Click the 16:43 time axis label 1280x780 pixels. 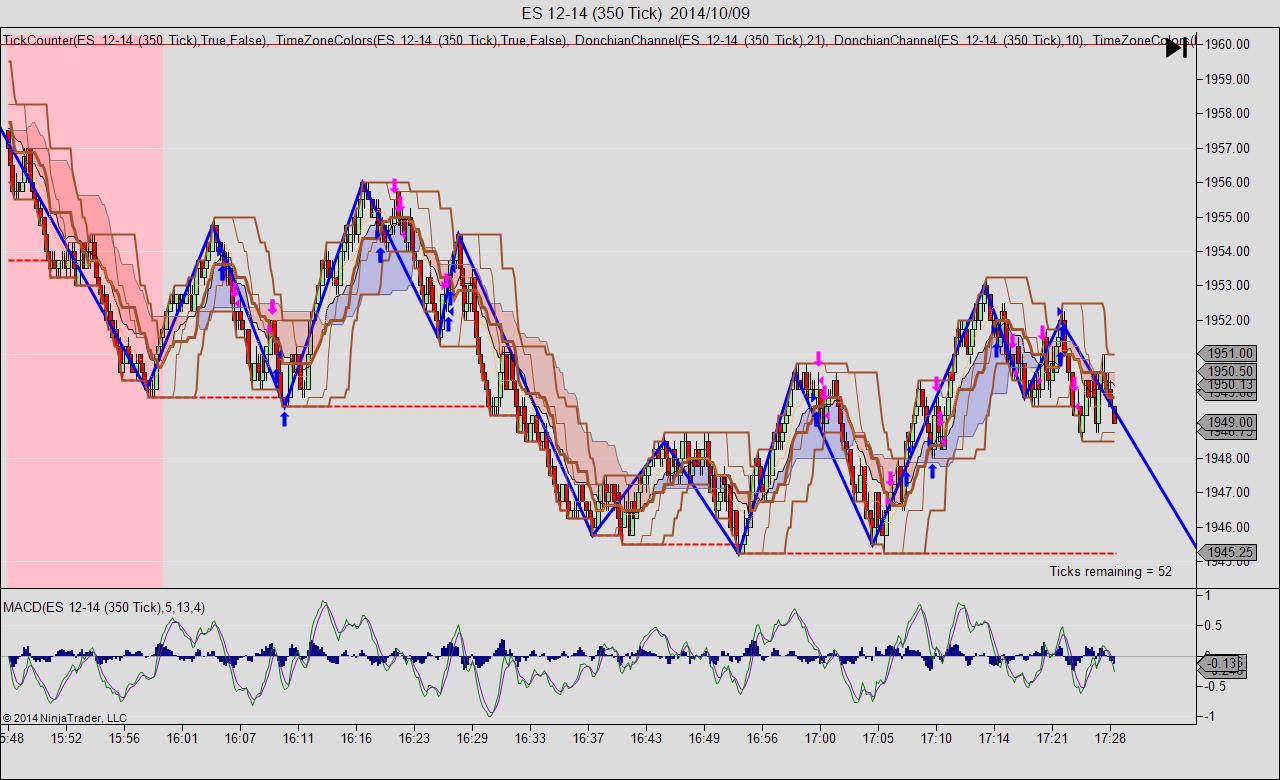pos(646,738)
